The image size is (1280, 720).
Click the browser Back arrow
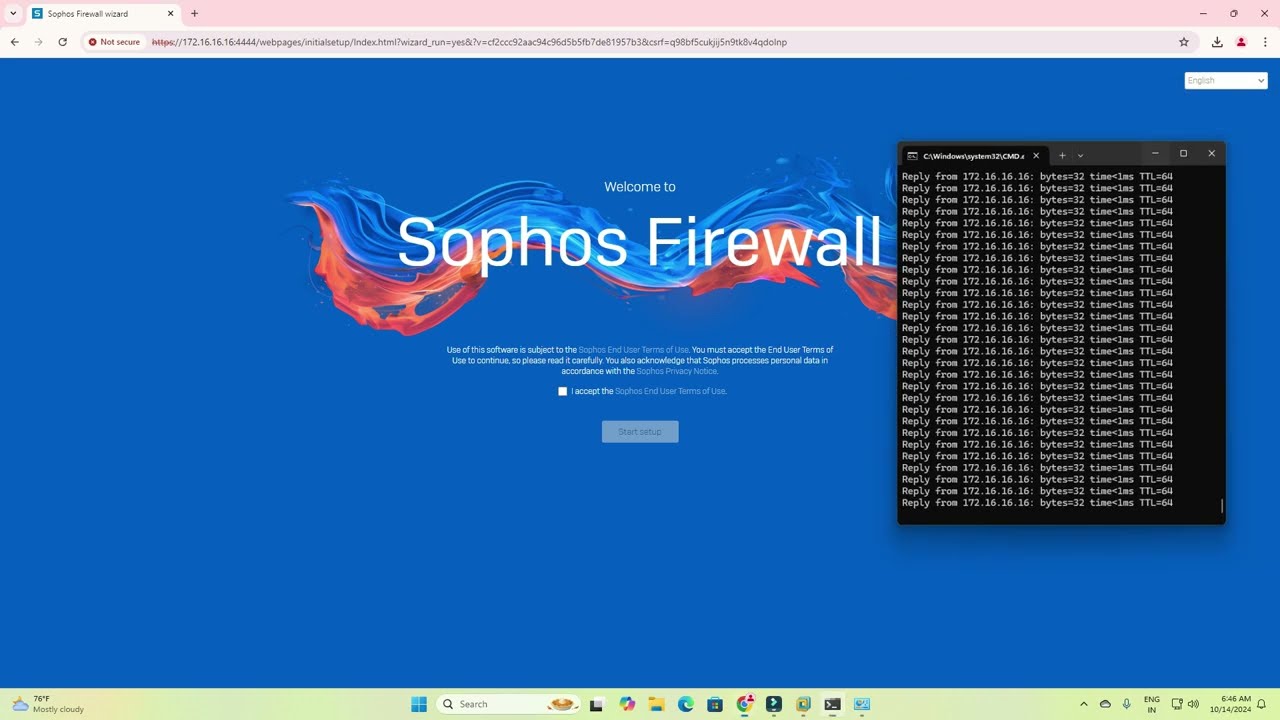click(15, 42)
